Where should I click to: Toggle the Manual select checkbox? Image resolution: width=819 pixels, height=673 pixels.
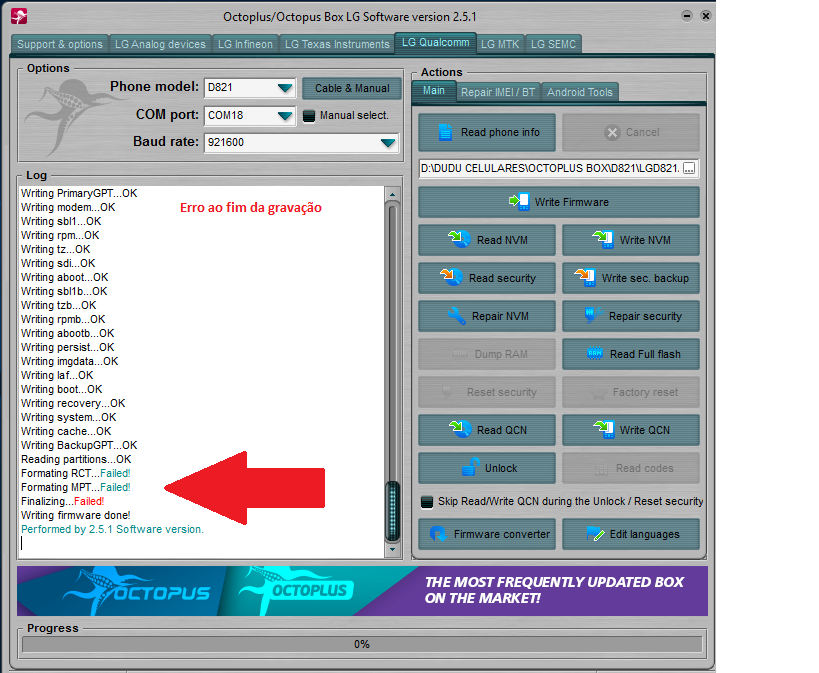point(309,115)
